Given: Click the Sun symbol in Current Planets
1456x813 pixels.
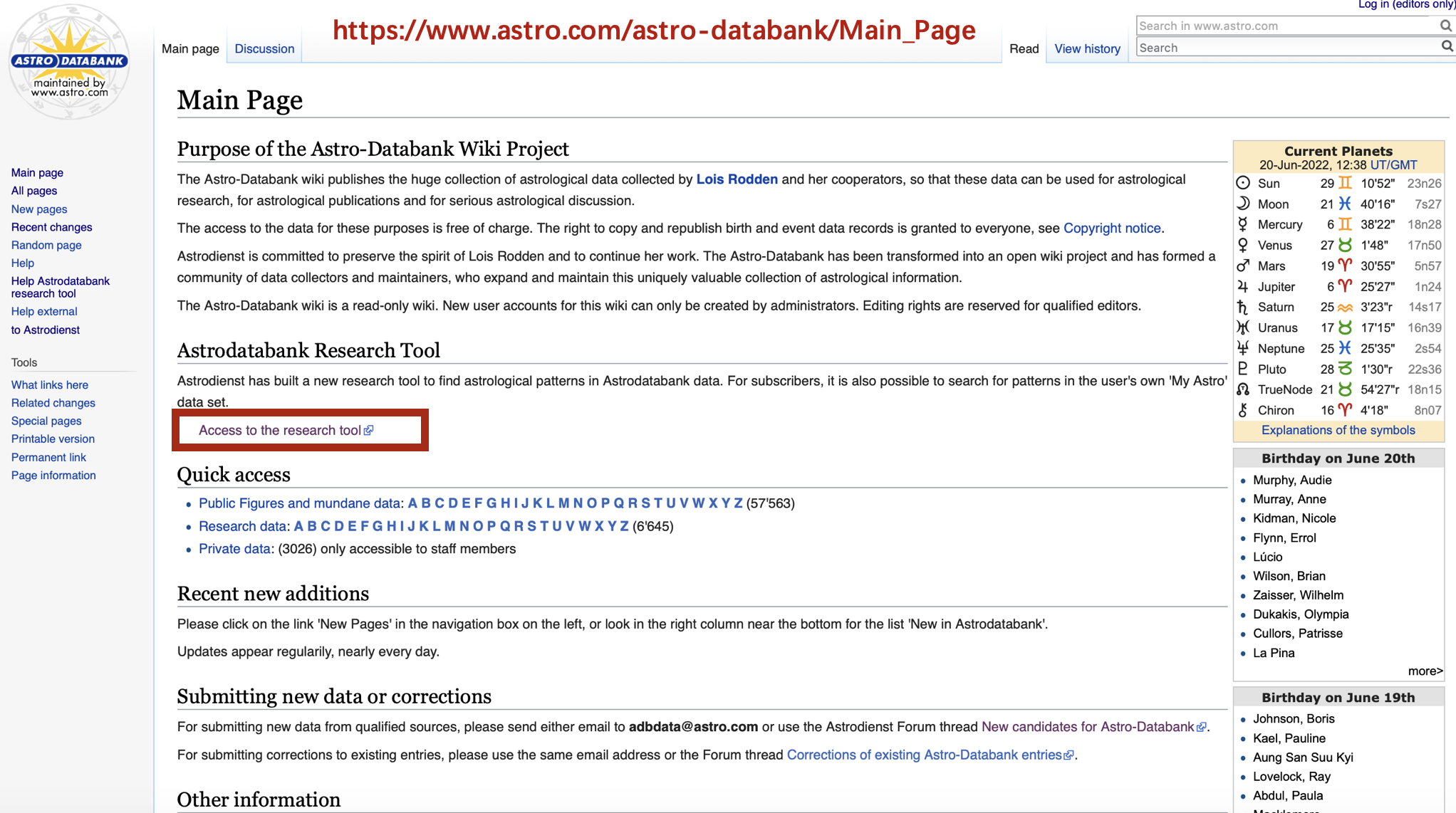Looking at the screenshot, I should pos(1242,183).
